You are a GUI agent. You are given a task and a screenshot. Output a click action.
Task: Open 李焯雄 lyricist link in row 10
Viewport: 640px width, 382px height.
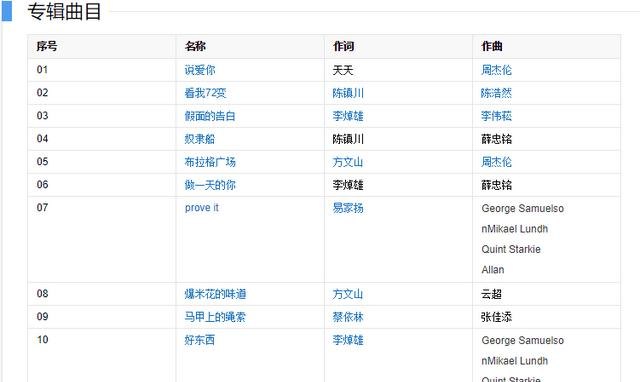348,340
